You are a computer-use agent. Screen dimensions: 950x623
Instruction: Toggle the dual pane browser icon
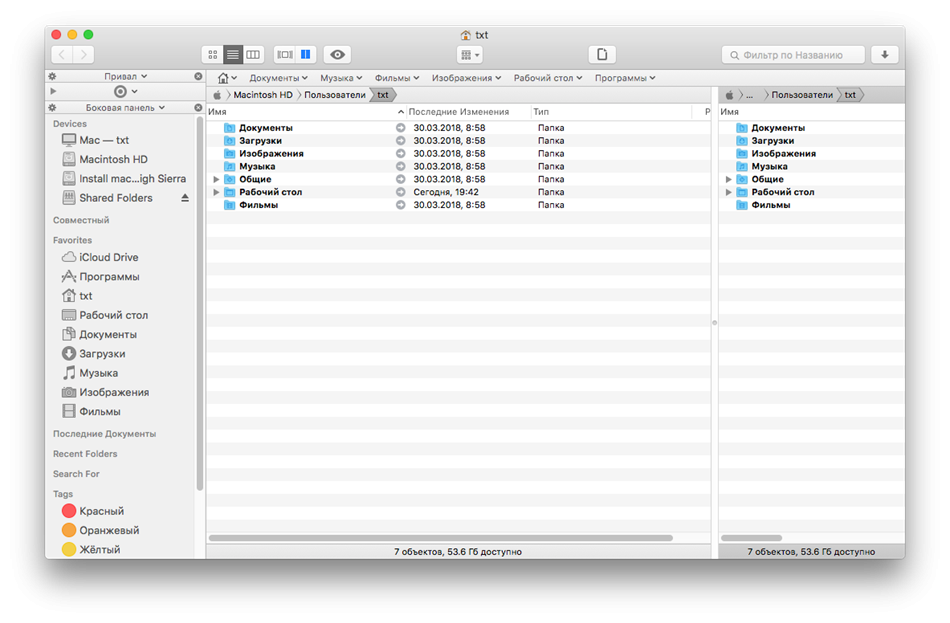[x=305, y=55]
